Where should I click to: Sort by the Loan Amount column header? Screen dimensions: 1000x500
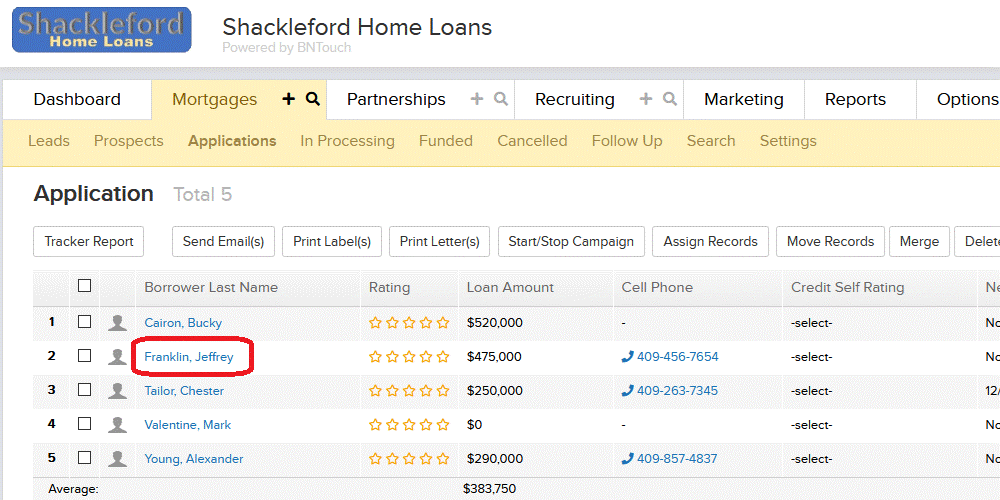pyautogui.click(x=510, y=288)
